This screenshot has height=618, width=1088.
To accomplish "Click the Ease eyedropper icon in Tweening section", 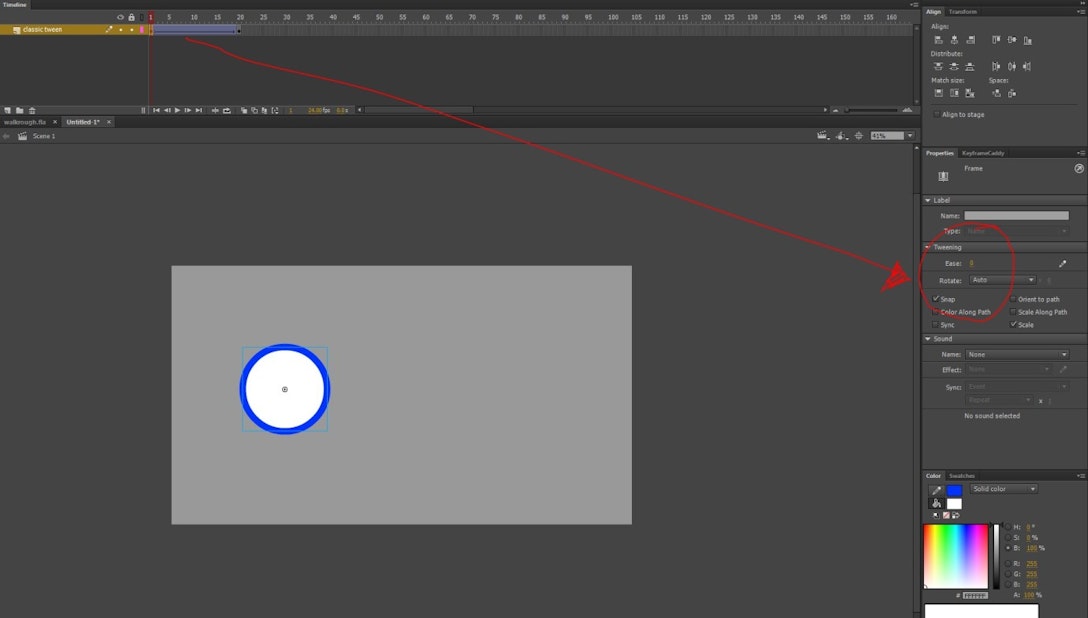I will pos(1063,263).
